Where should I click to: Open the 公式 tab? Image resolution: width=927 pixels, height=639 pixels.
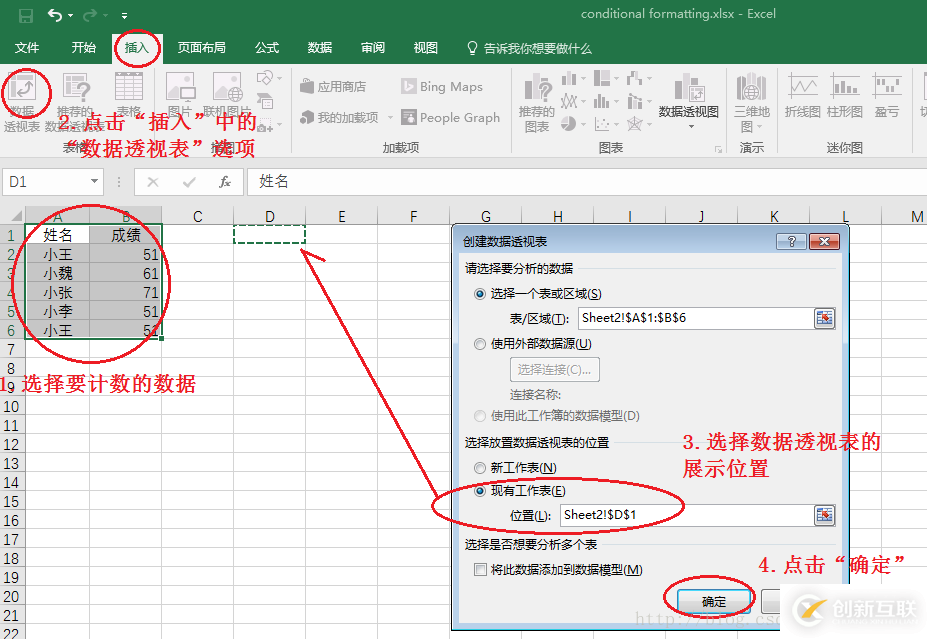click(x=267, y=48)
